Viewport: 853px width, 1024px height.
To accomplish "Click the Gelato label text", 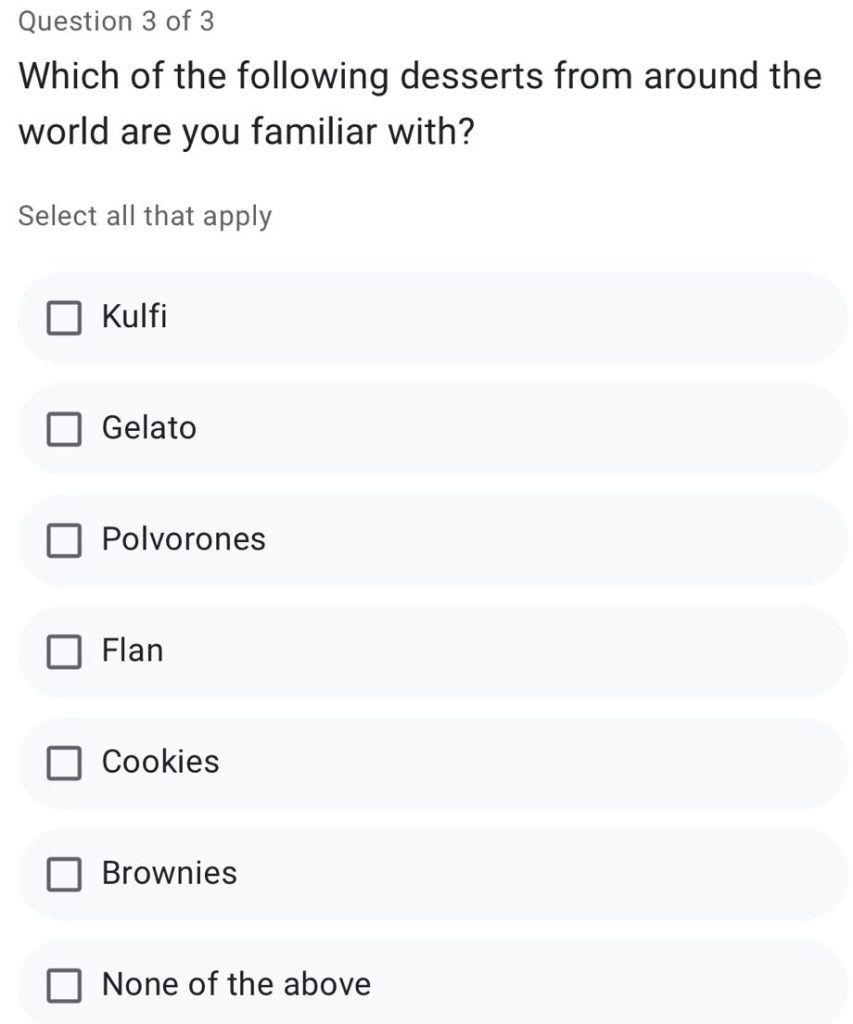I will pyautogui.click(x=149, y=428).
